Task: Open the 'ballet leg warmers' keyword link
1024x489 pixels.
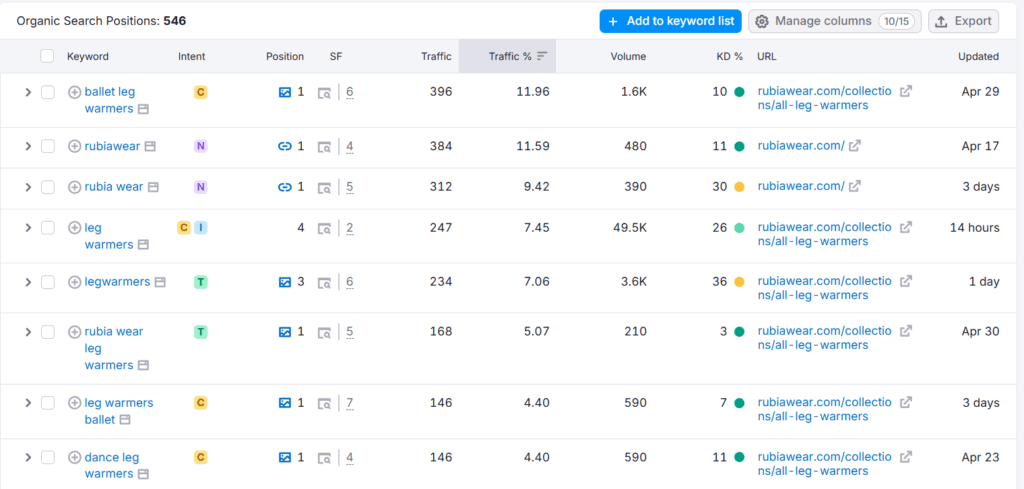Action: 110,100
